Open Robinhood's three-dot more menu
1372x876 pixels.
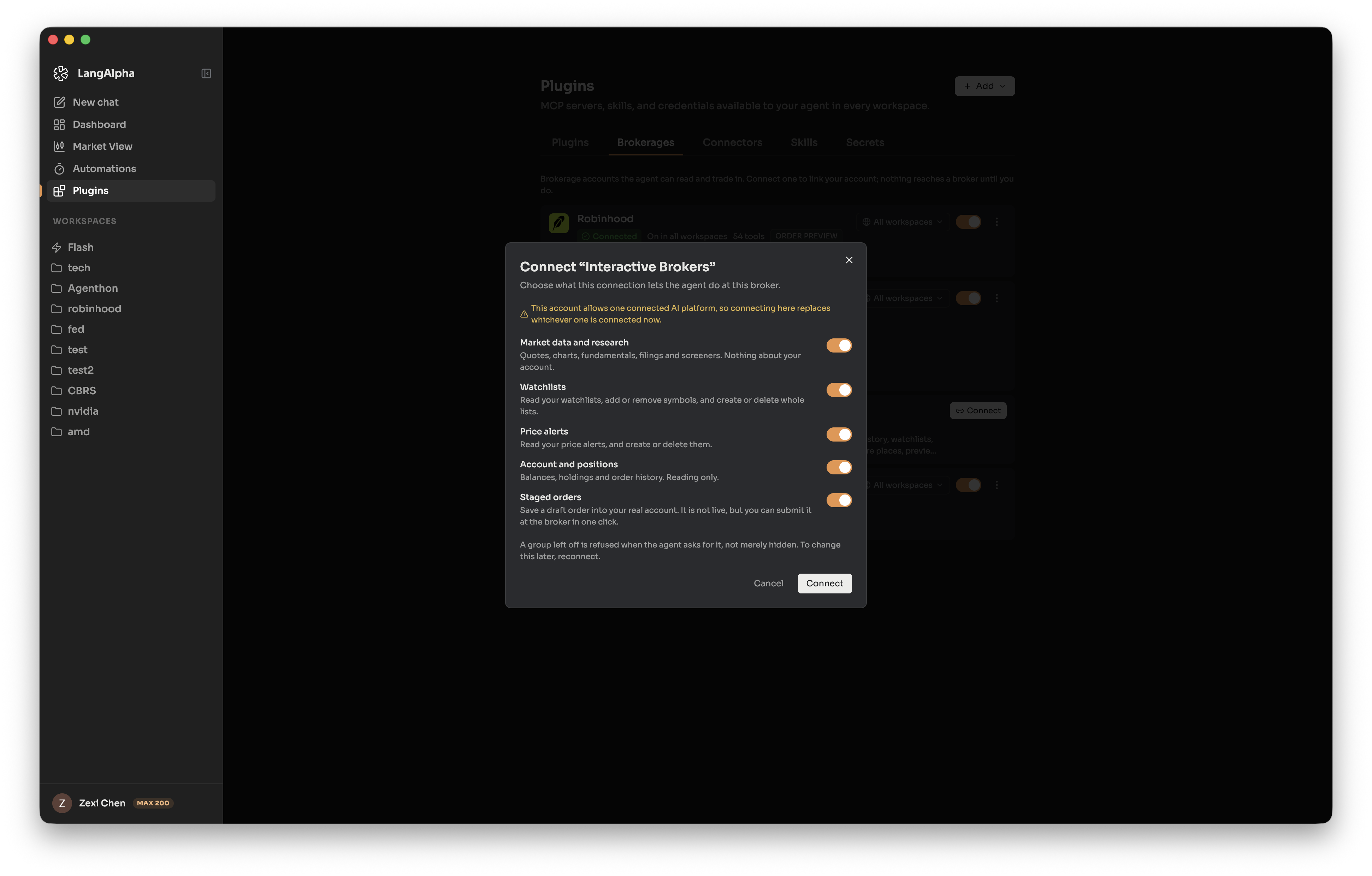[x=997, y=222]
